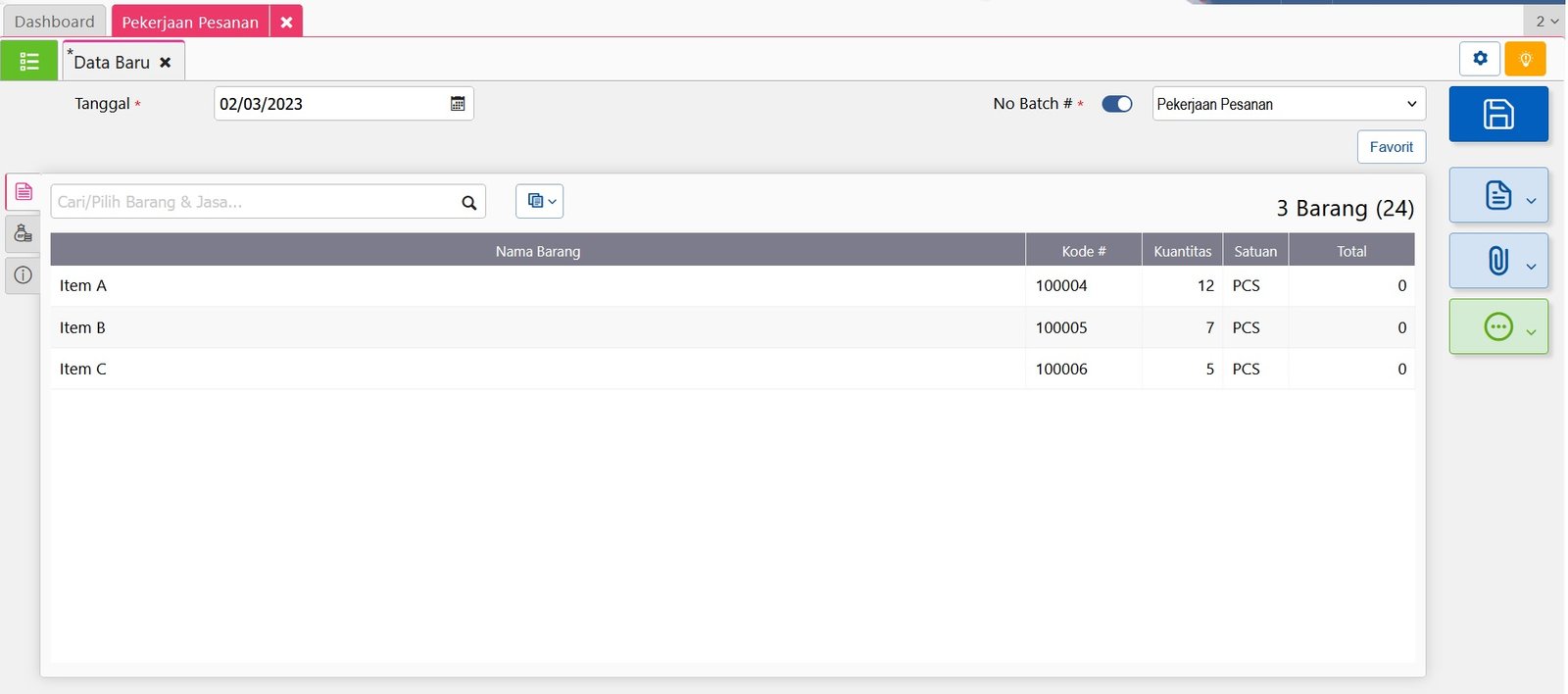Open the calendar date picker icon
Image resolution: width=1568 pixels, height=694 pixels.
tap(458, 104)
